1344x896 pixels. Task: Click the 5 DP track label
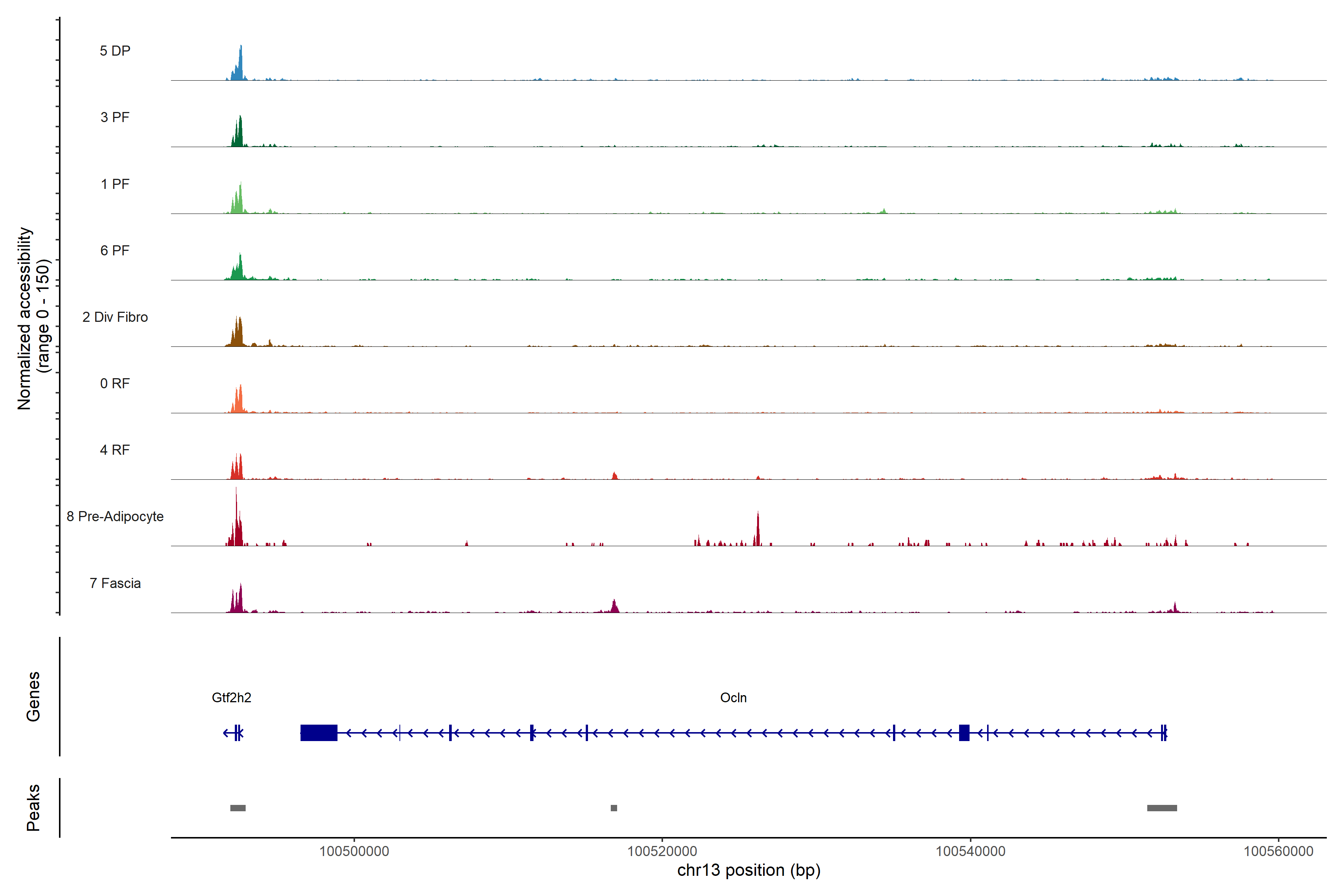[115, 51]
